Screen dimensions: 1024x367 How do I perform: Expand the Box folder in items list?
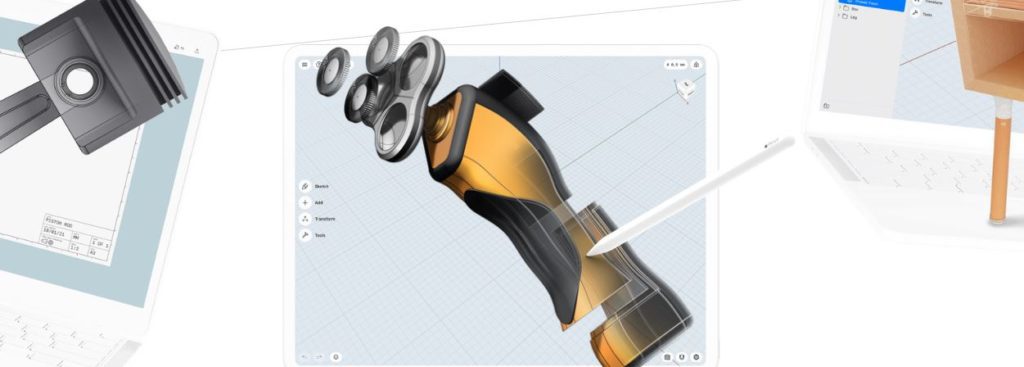point(847,9)
